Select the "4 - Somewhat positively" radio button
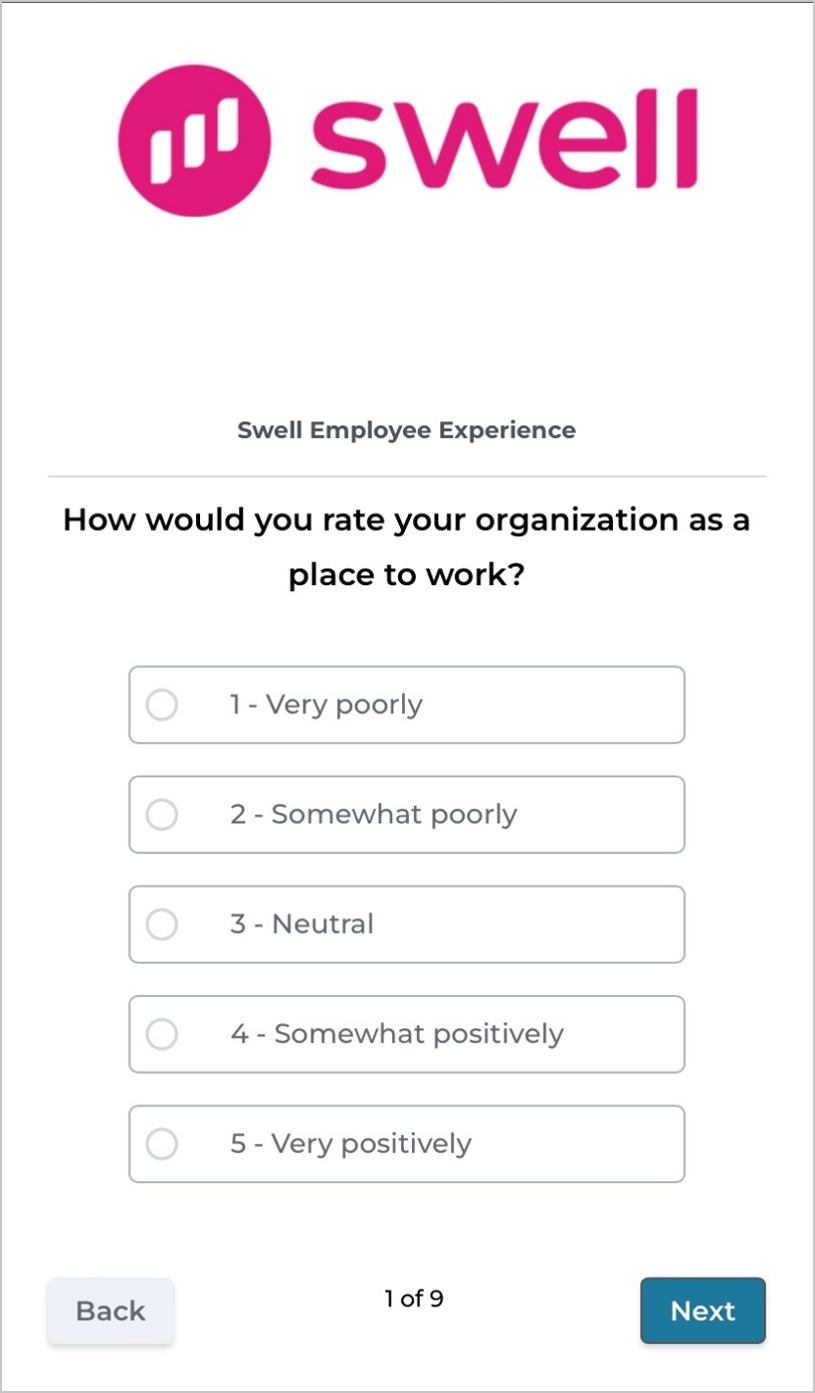Screen dimensions: 815x1393 pyautogui.click(x=161, y=1034)
